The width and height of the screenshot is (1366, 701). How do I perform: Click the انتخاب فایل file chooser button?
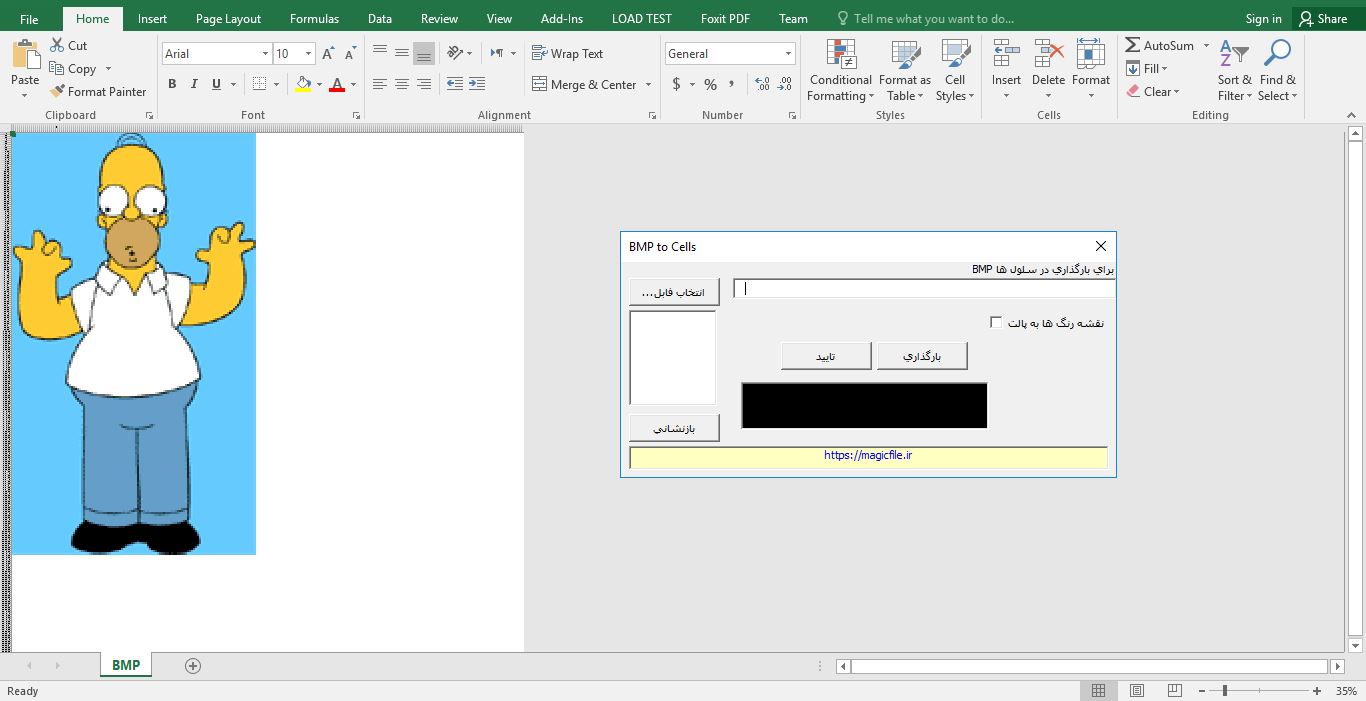[674, 292]
